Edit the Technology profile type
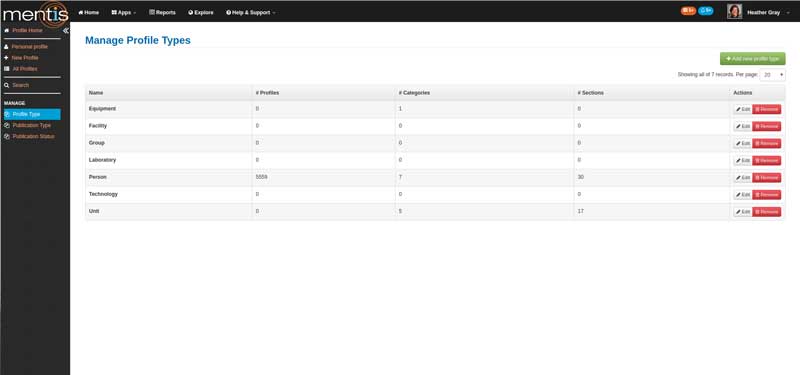Image resolution: width=800 pixels, height=375 pixels. pos(743,195)
